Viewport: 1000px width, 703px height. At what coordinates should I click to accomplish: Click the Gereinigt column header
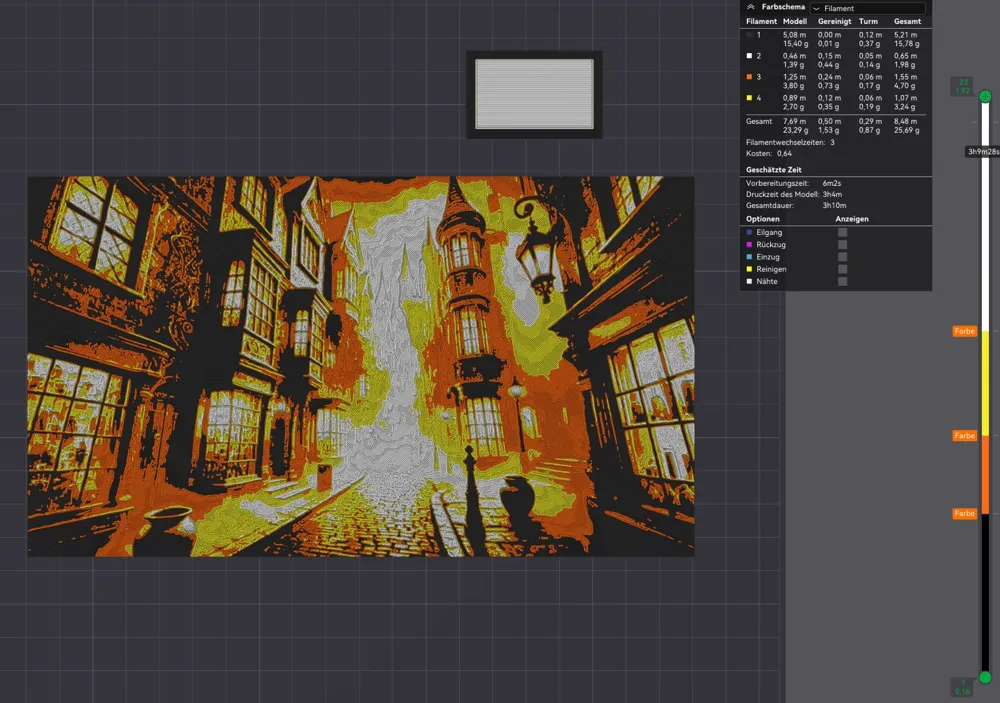coord(834,22)
